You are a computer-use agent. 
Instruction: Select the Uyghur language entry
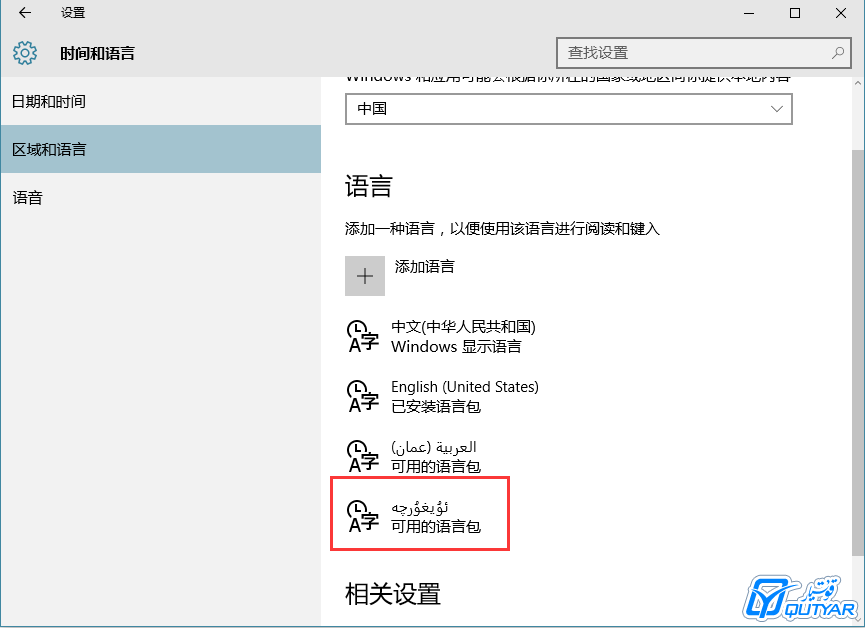coord(414,517)
